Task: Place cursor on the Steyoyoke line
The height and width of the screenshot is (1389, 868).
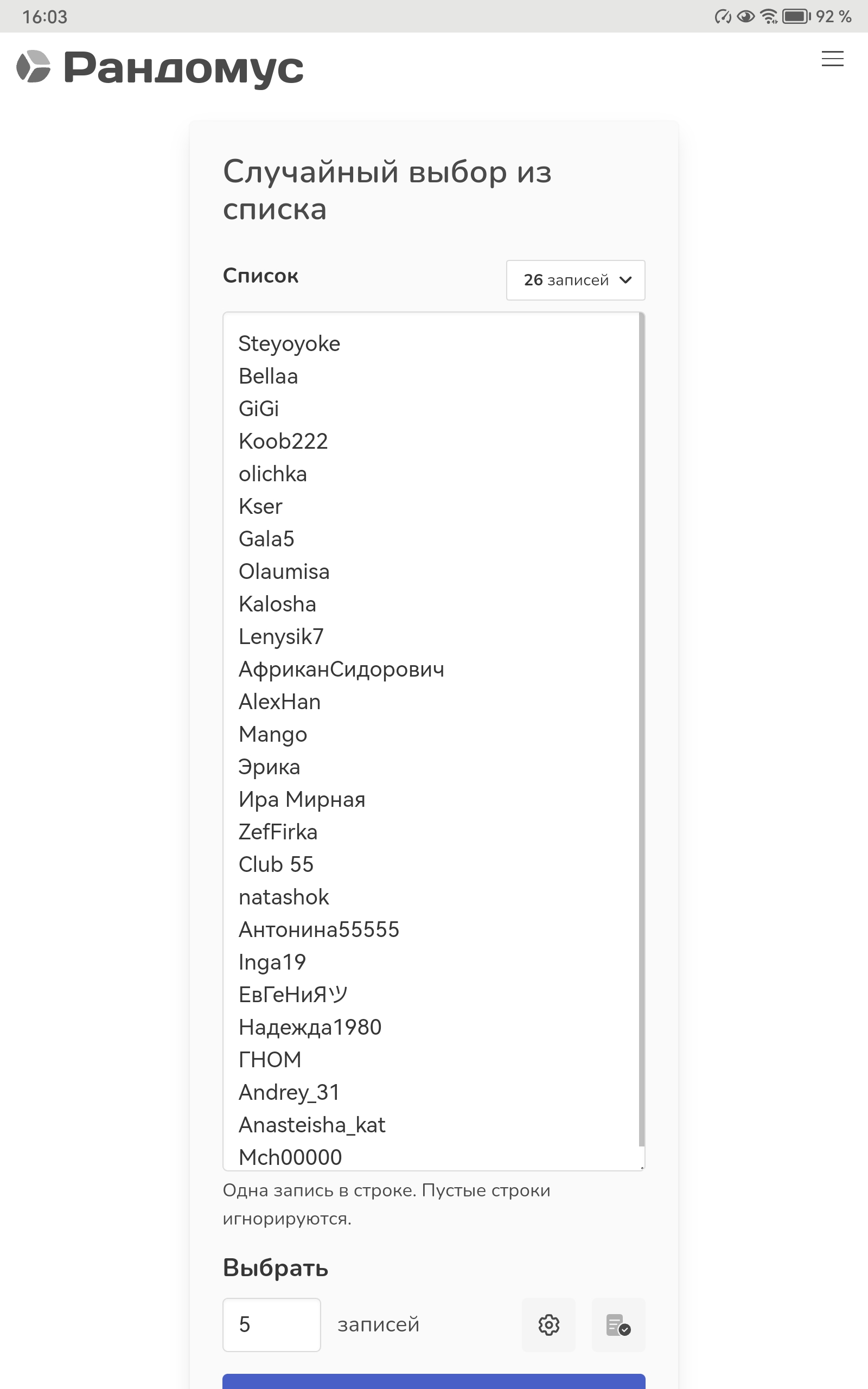Action: [x=289, y=344]
